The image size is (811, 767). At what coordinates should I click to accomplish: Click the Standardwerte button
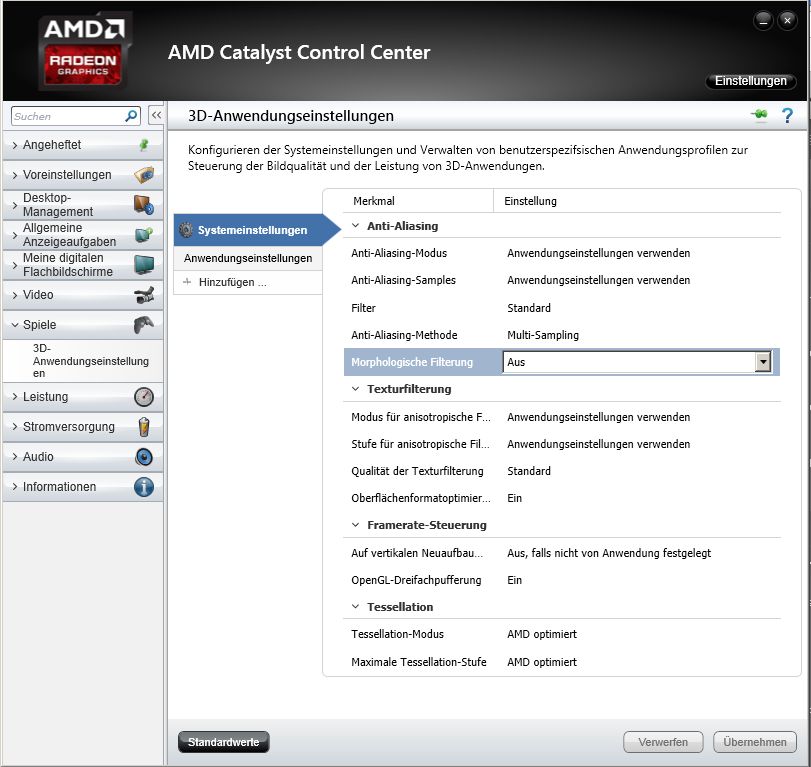point(223,742)
